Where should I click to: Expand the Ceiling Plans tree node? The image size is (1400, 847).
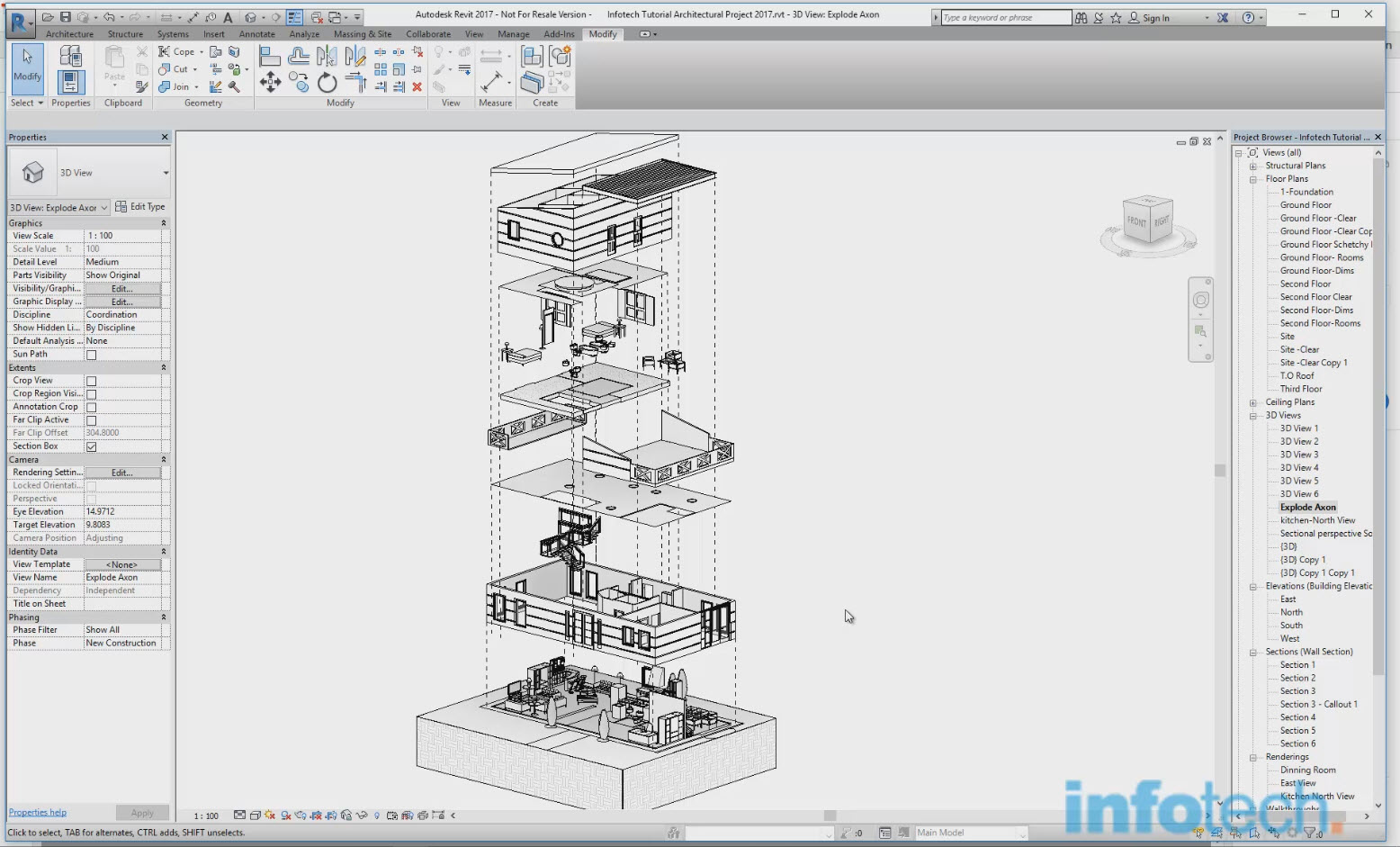(x=1252, y=402)
